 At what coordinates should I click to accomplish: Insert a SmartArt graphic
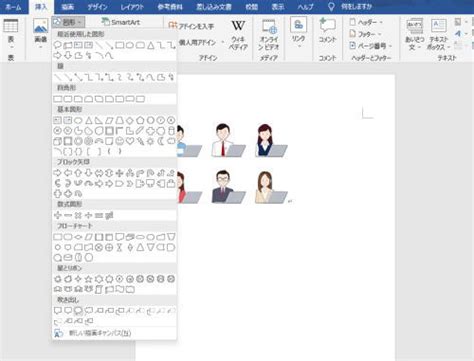(x=121, y=22)
